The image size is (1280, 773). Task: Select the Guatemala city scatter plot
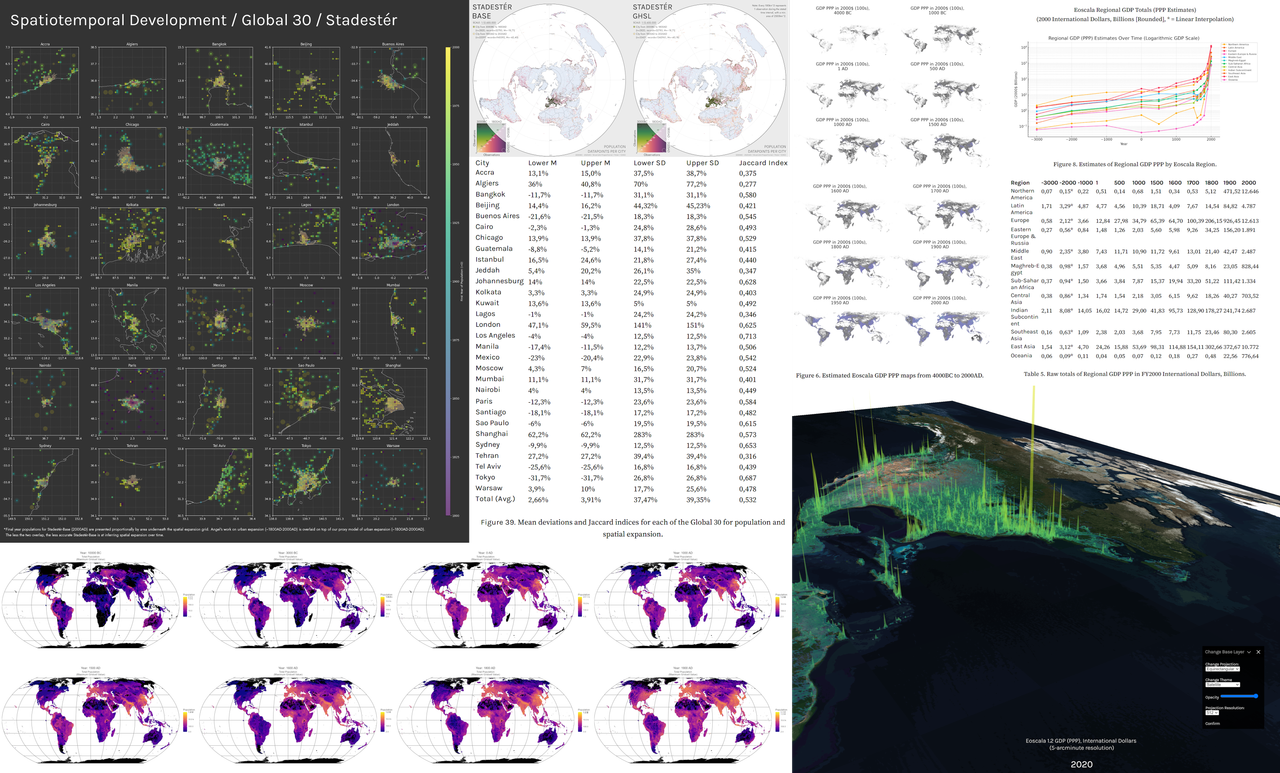click(219, 160)
